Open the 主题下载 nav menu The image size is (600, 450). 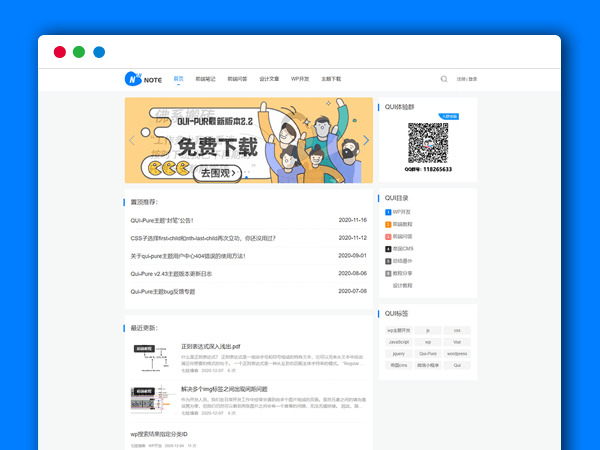coord(331,78)
